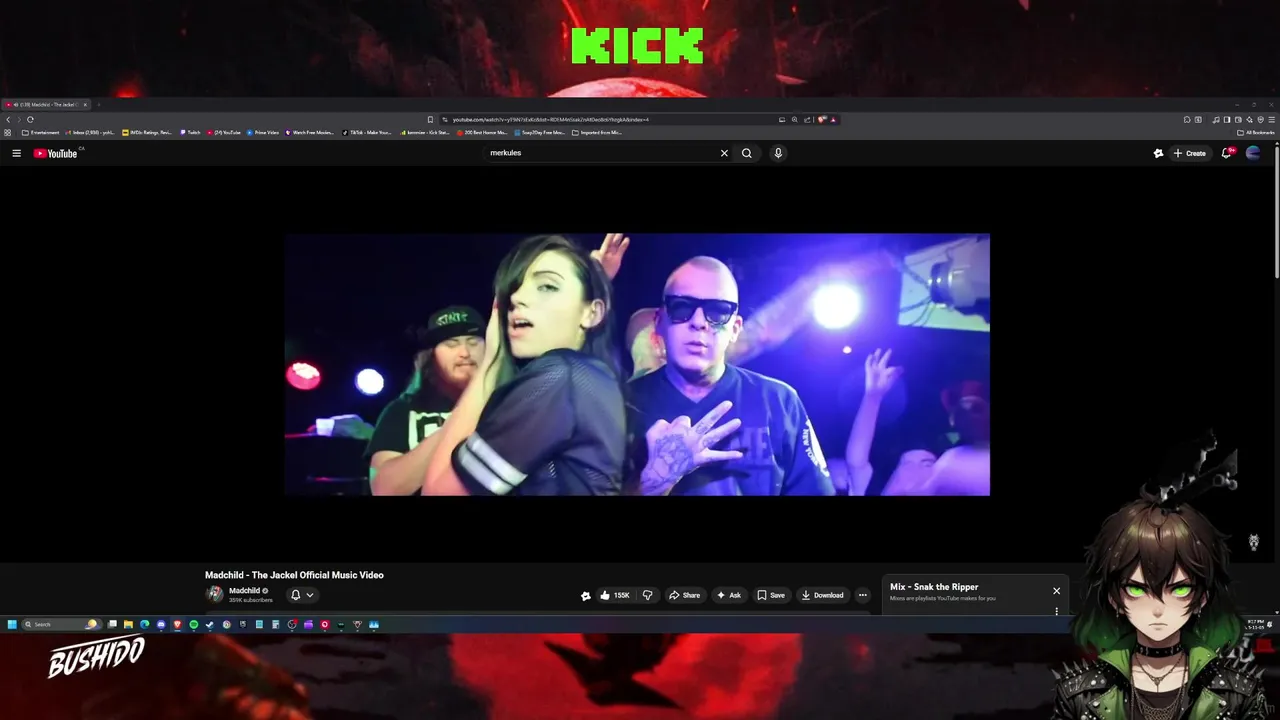Open File Explorer from the taskbar
Viewport: 1280px width, 720px height.
click(x=128, y=624)
